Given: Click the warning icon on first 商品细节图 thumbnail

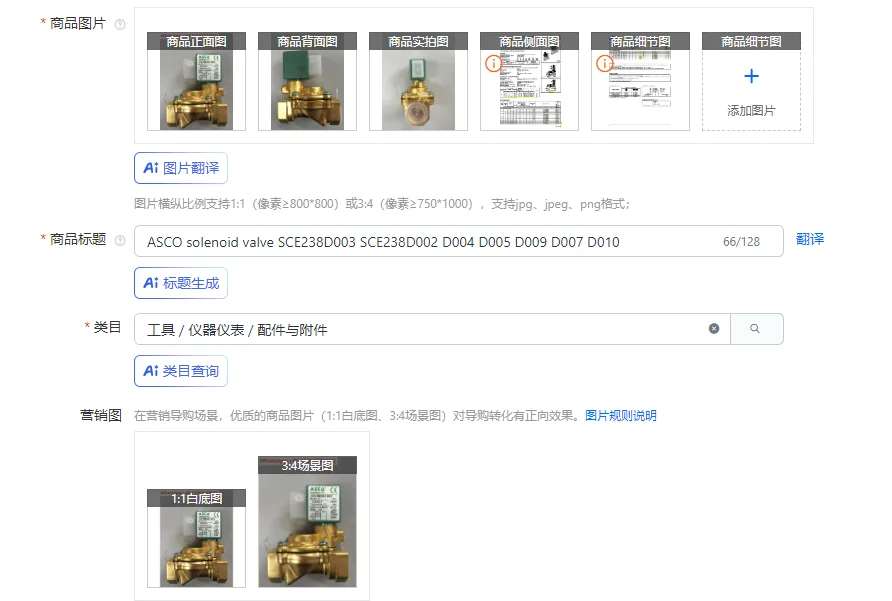Looking at the screenshot, I should point(604,63).
